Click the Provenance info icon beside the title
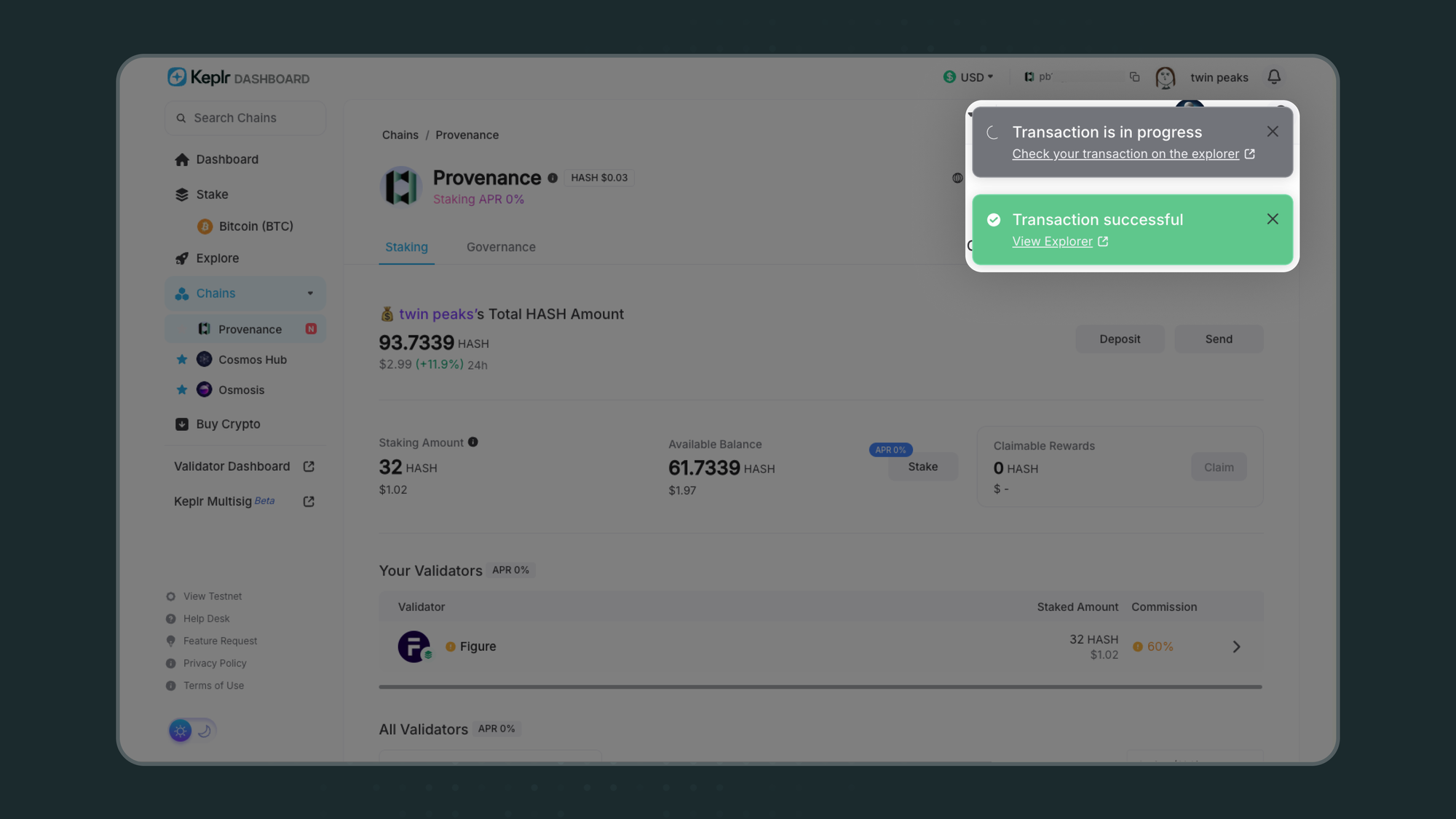 pos(553,178)
